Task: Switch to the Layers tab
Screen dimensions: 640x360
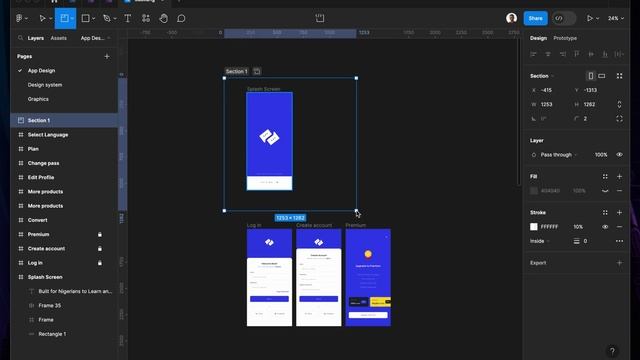Action: tap(36, 38)
